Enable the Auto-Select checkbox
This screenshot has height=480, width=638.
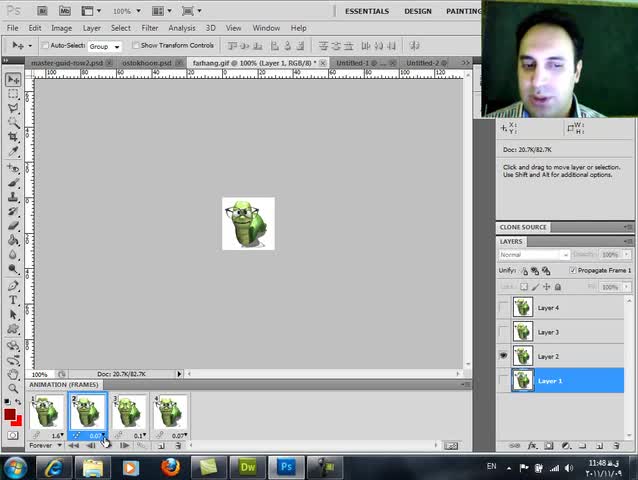[45, 46]
